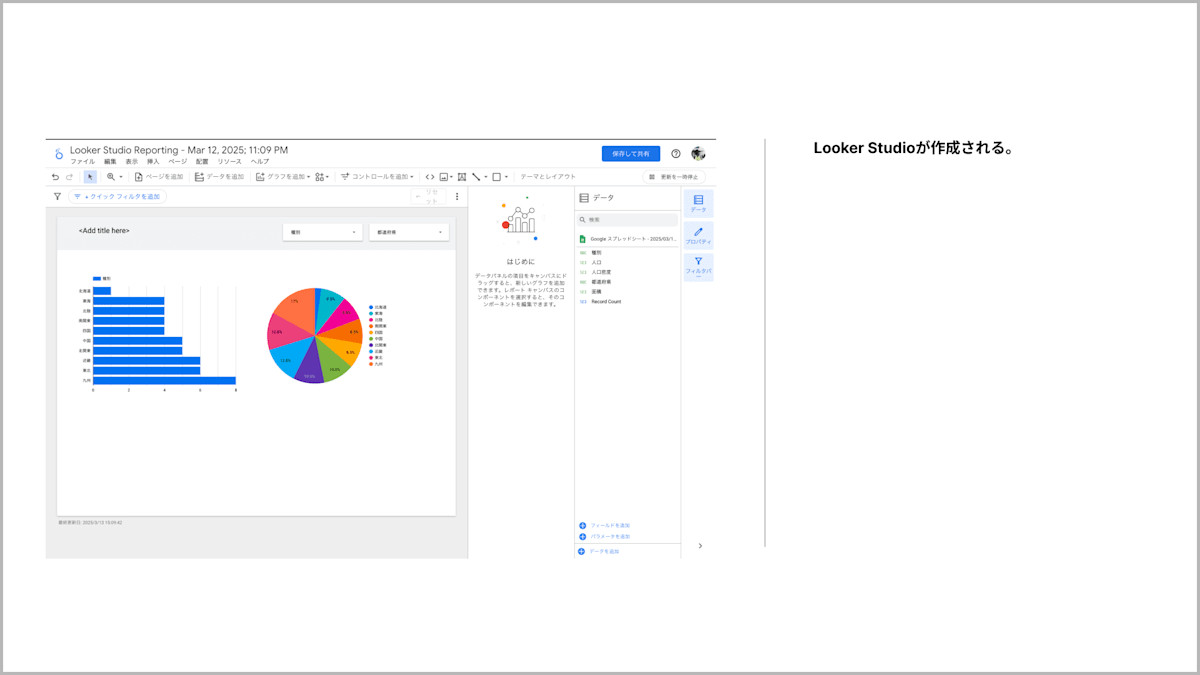This screenshot has height=675, width=1200.
Task: Open the community visualizations dropdown
Action: [322, 177]
